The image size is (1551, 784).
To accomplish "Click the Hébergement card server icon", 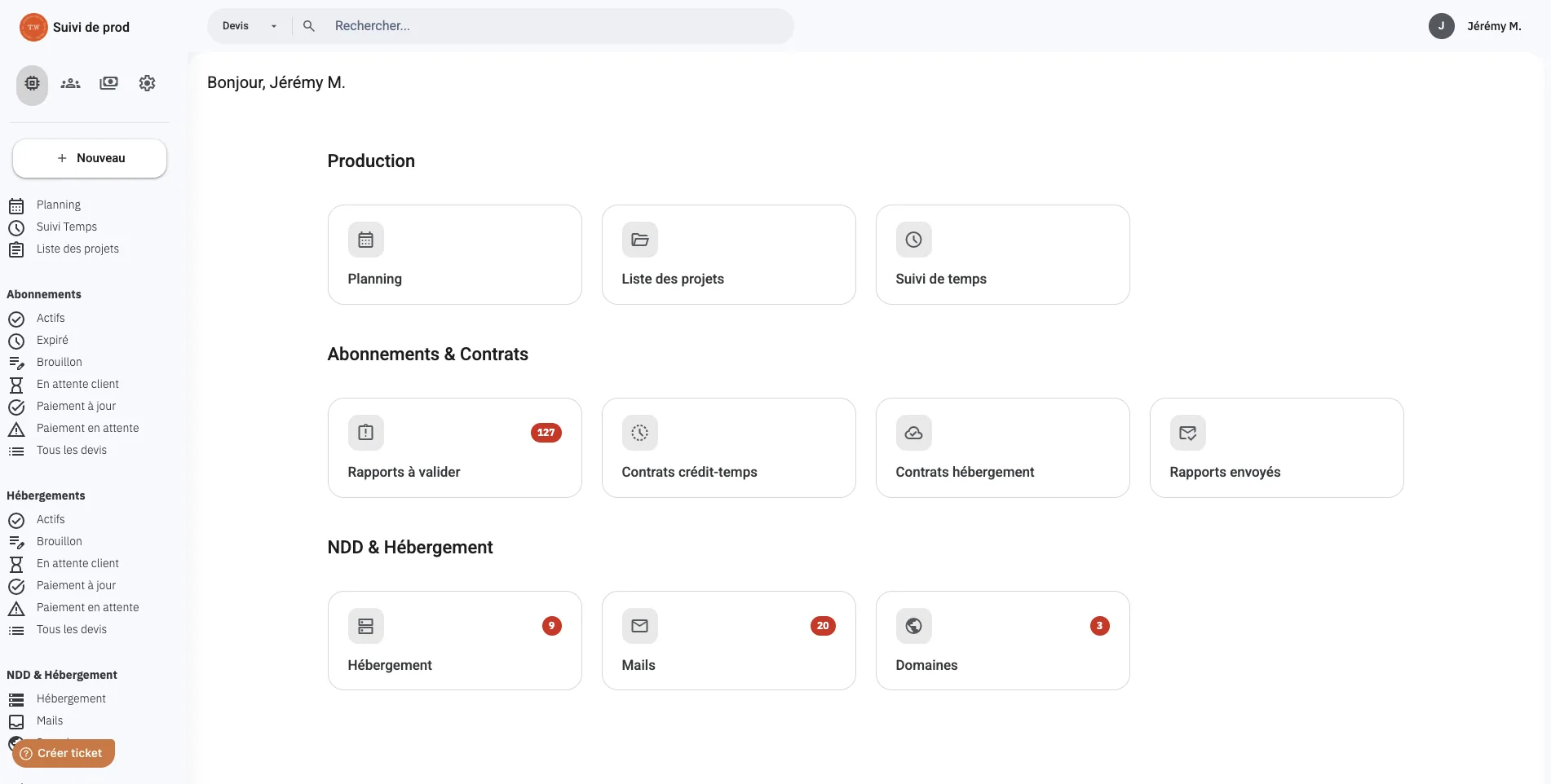I will pyautogui.click(x=365, y=626).
